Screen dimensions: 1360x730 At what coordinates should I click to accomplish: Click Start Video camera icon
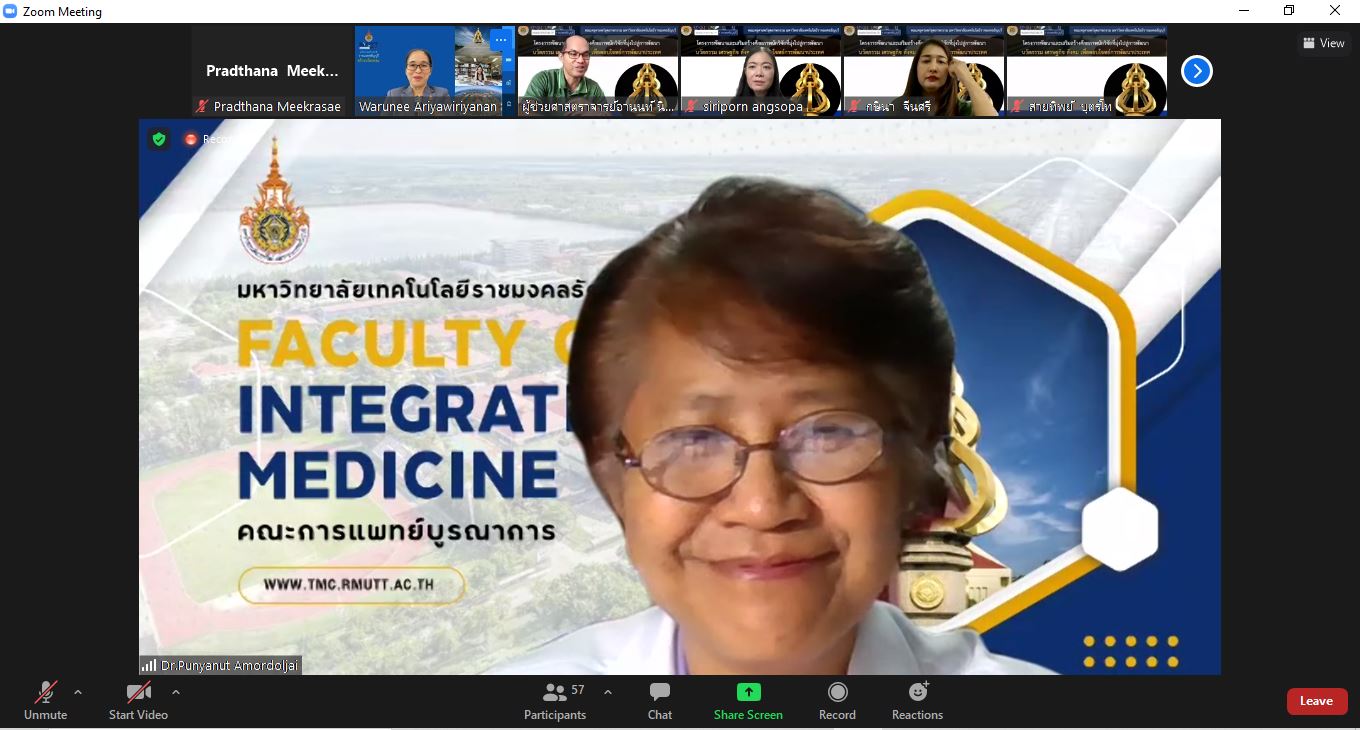coord(138,692)
